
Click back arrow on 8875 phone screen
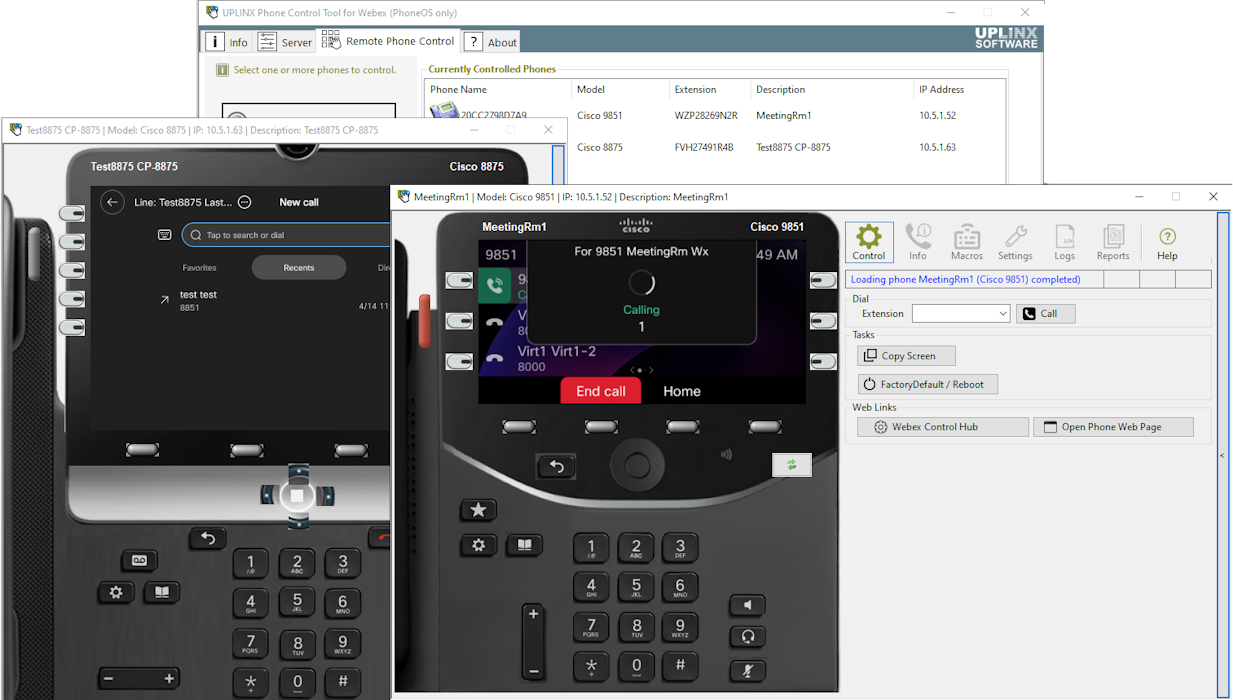pyautogui.click(x=112, y=202)
